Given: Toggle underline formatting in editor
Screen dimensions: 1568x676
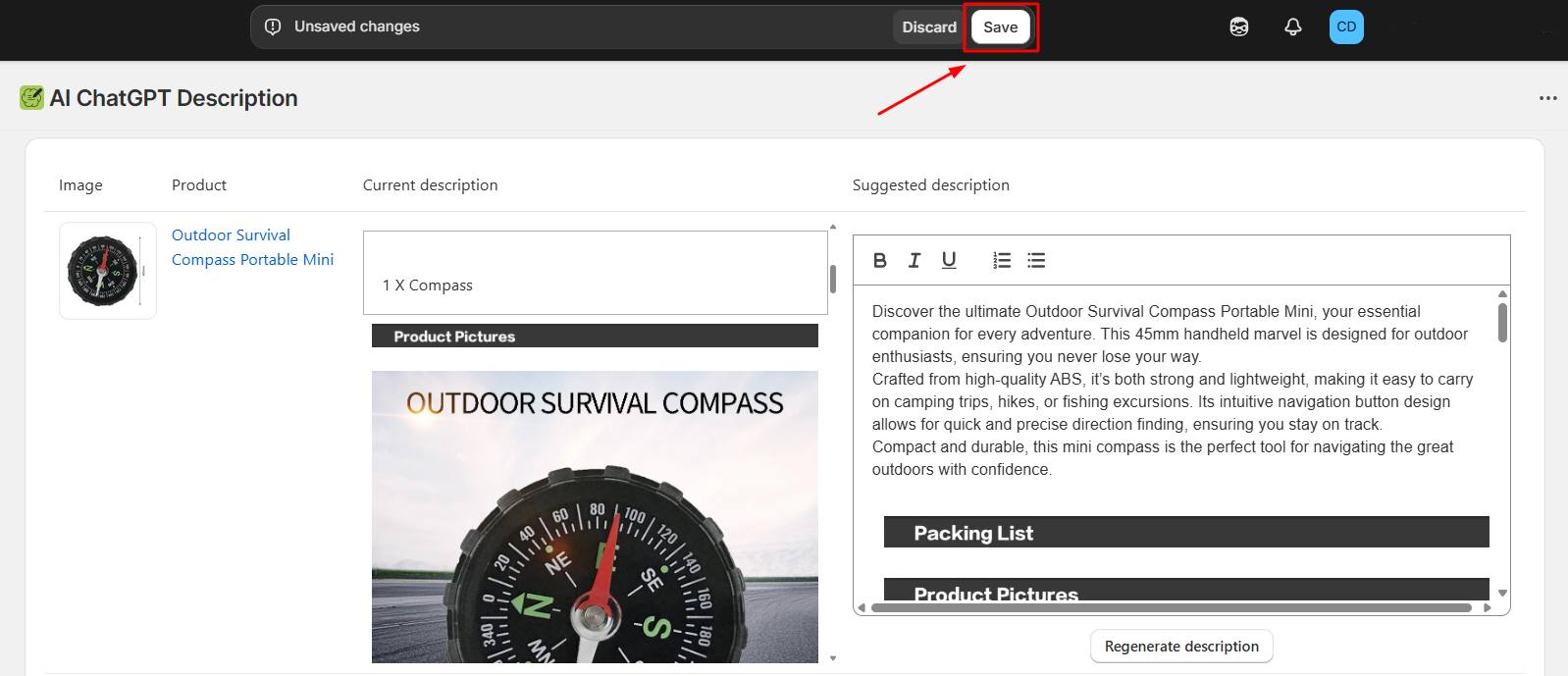Looking at the screenshot, I should click(x=949, y=260).
